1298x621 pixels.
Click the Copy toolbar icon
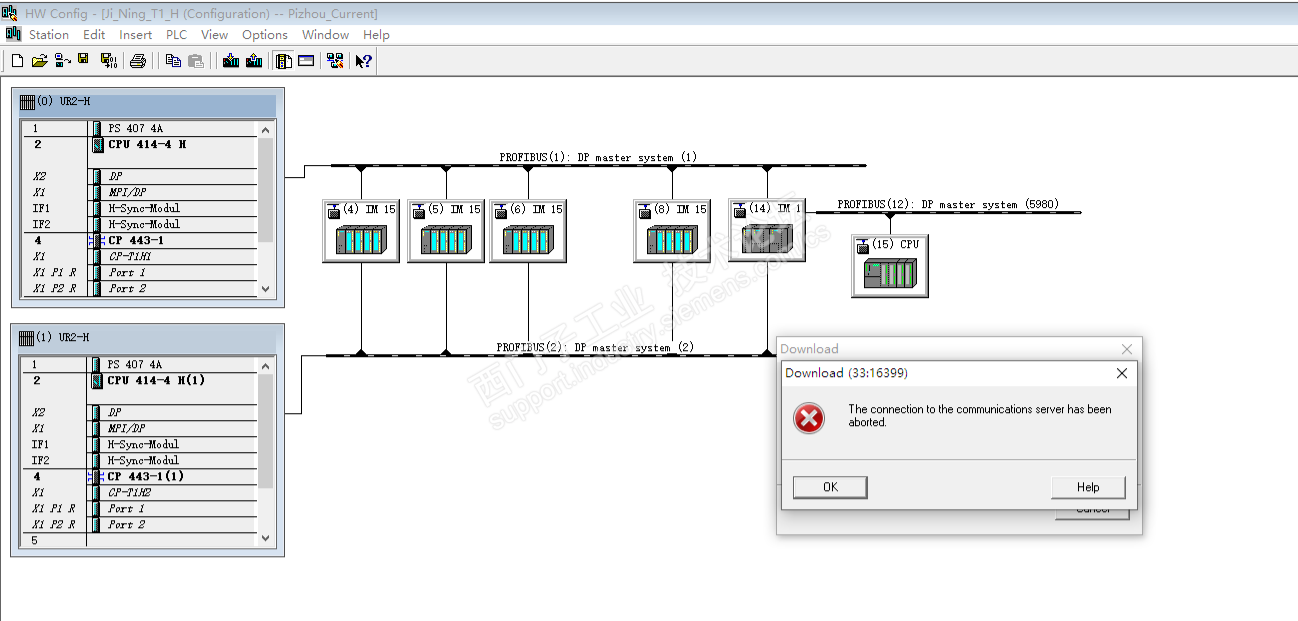pos(173,61)
